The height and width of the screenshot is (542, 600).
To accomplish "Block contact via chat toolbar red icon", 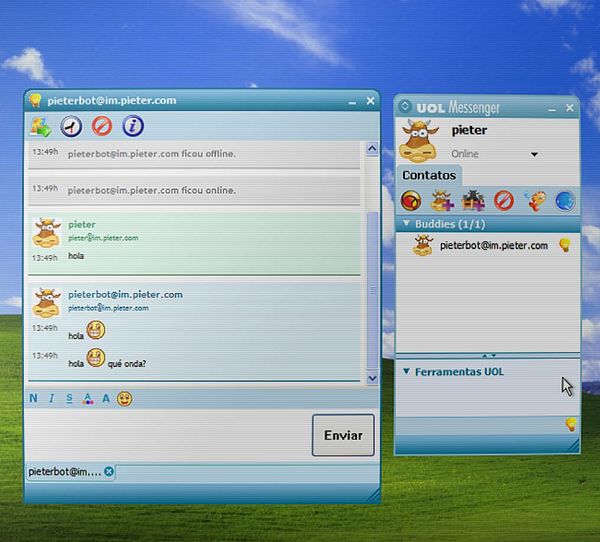I will (x=102, y=126).
